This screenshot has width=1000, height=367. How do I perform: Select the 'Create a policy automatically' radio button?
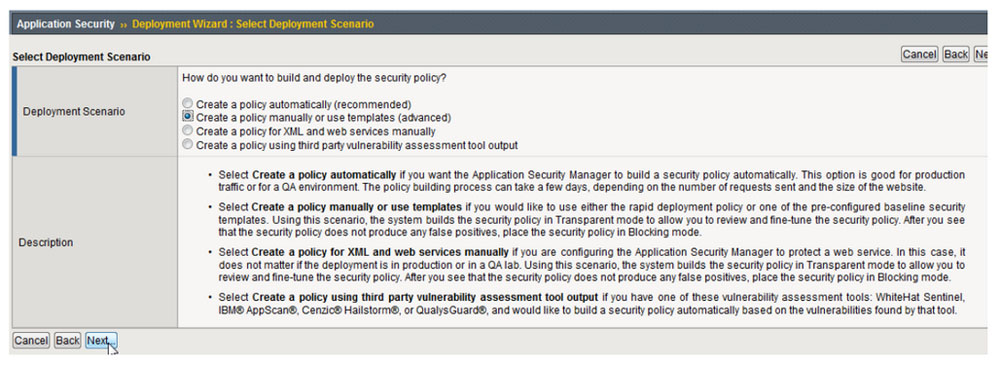(x=187, y=103)
